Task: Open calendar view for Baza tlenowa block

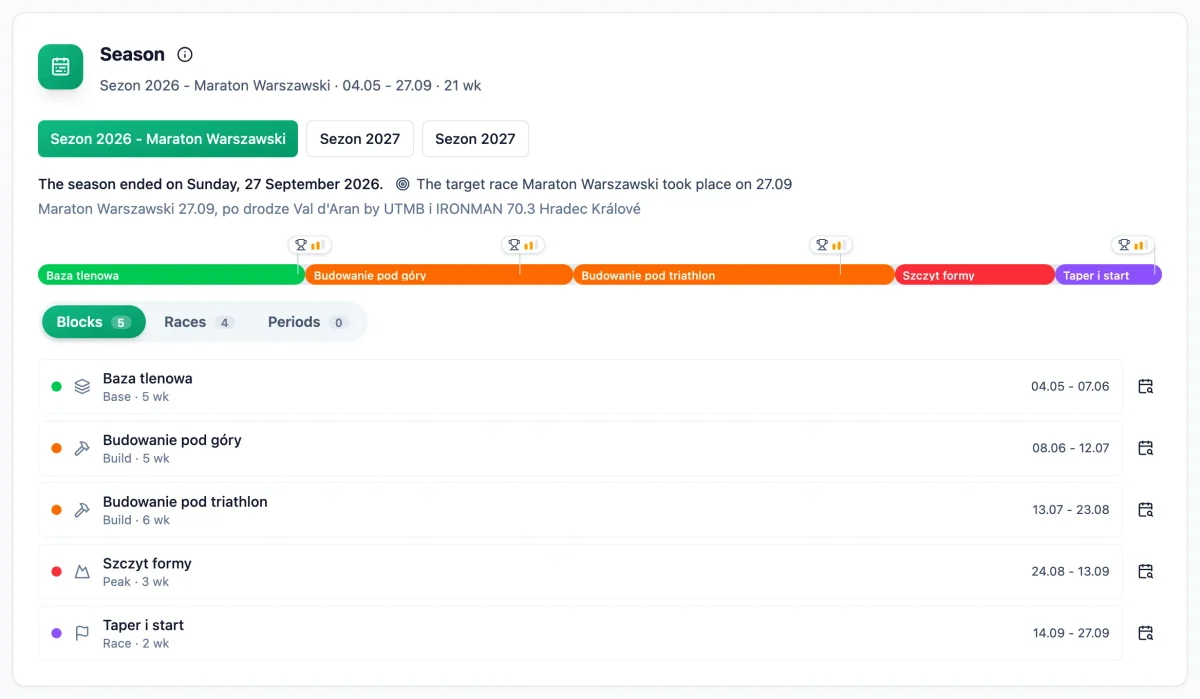Action: 1146,386
